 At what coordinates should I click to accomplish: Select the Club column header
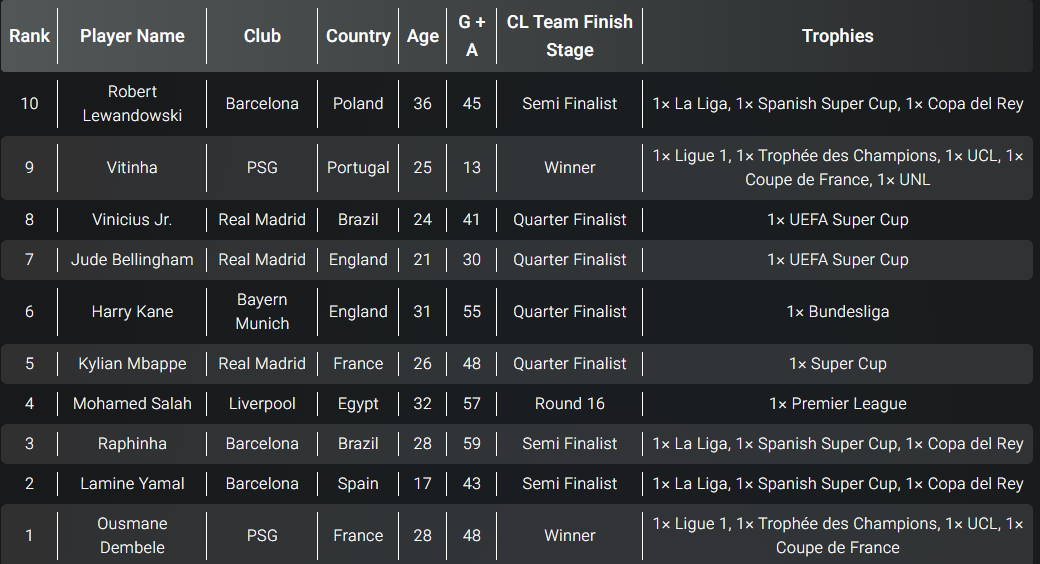coord(262,36)
